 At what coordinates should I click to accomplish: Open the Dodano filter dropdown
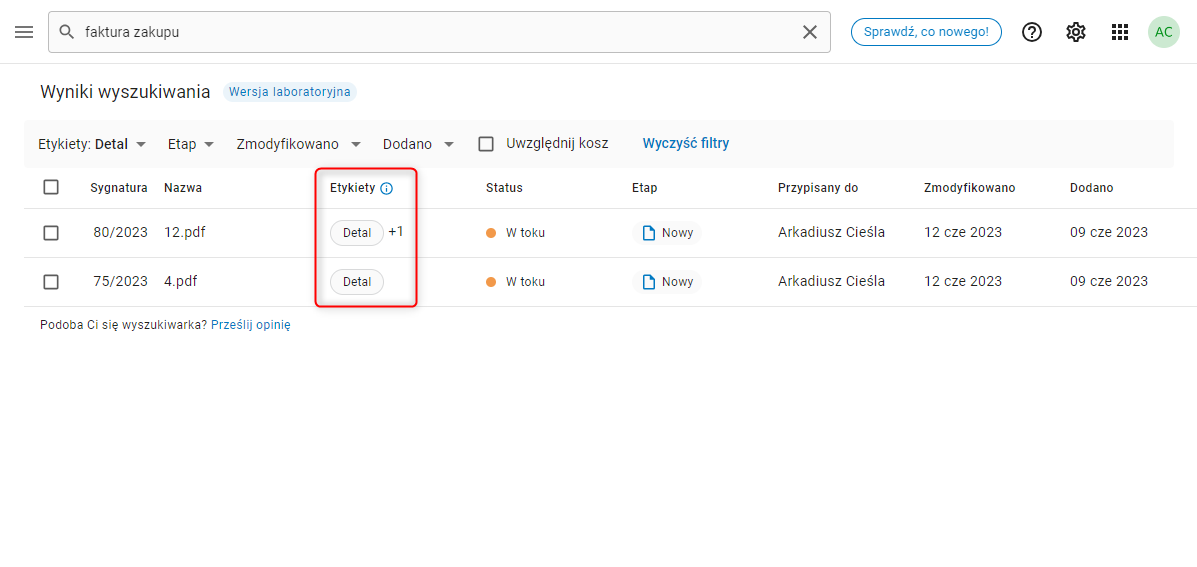coord(418,144)
